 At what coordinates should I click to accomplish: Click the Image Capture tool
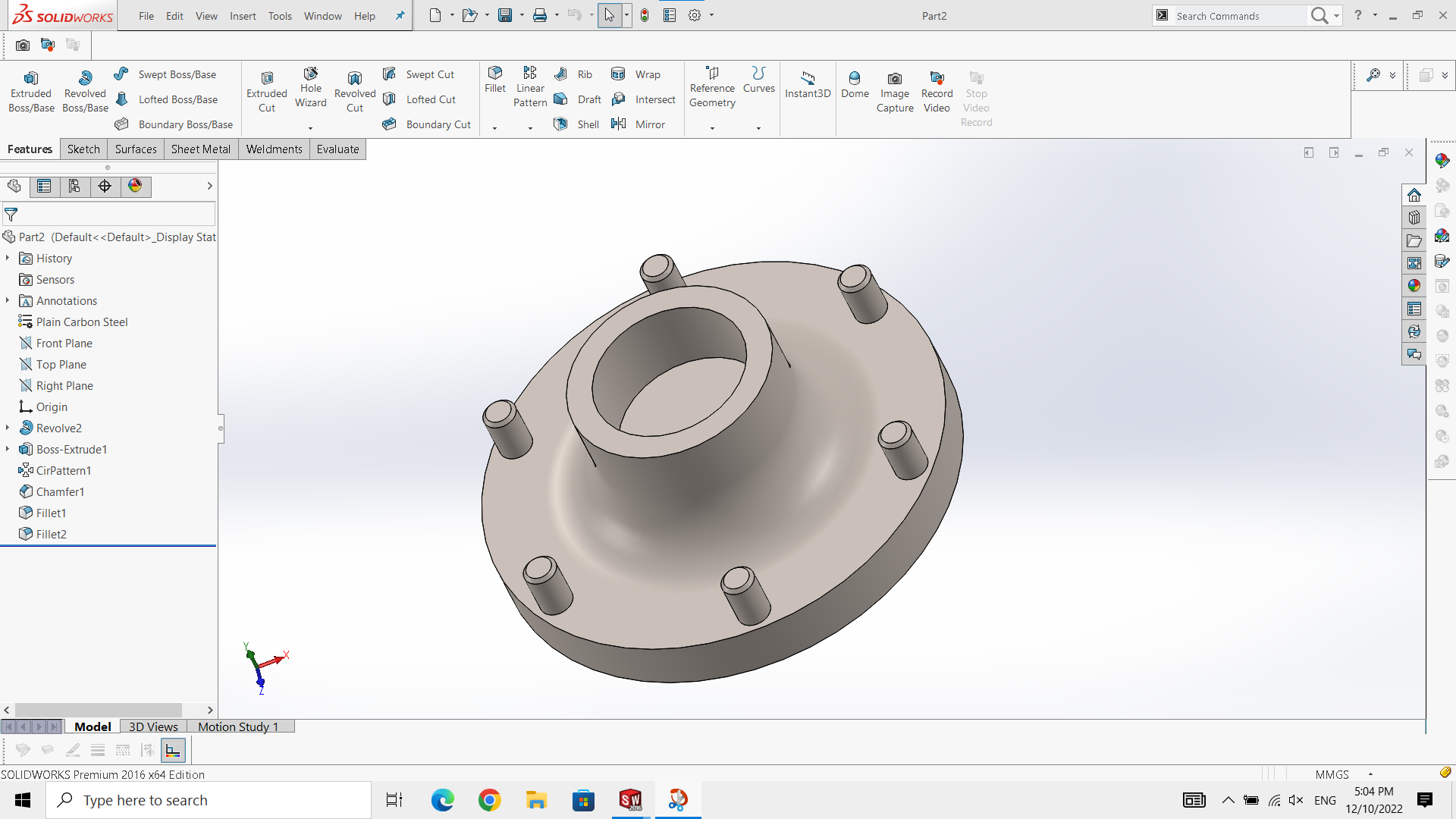point(895,93)
